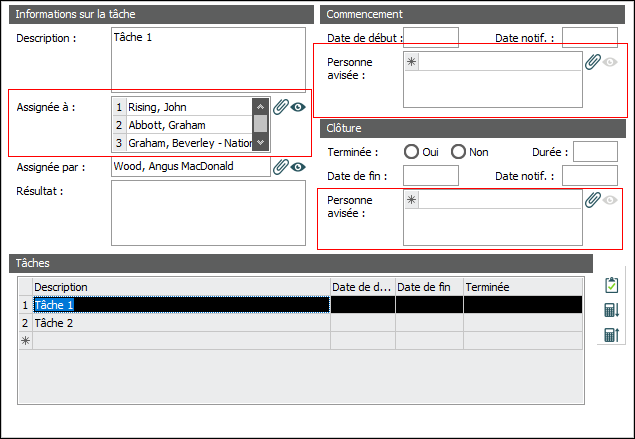Click the Durée input field
The width and height of the screenshot is (635, 439).
tap(594, 152)
